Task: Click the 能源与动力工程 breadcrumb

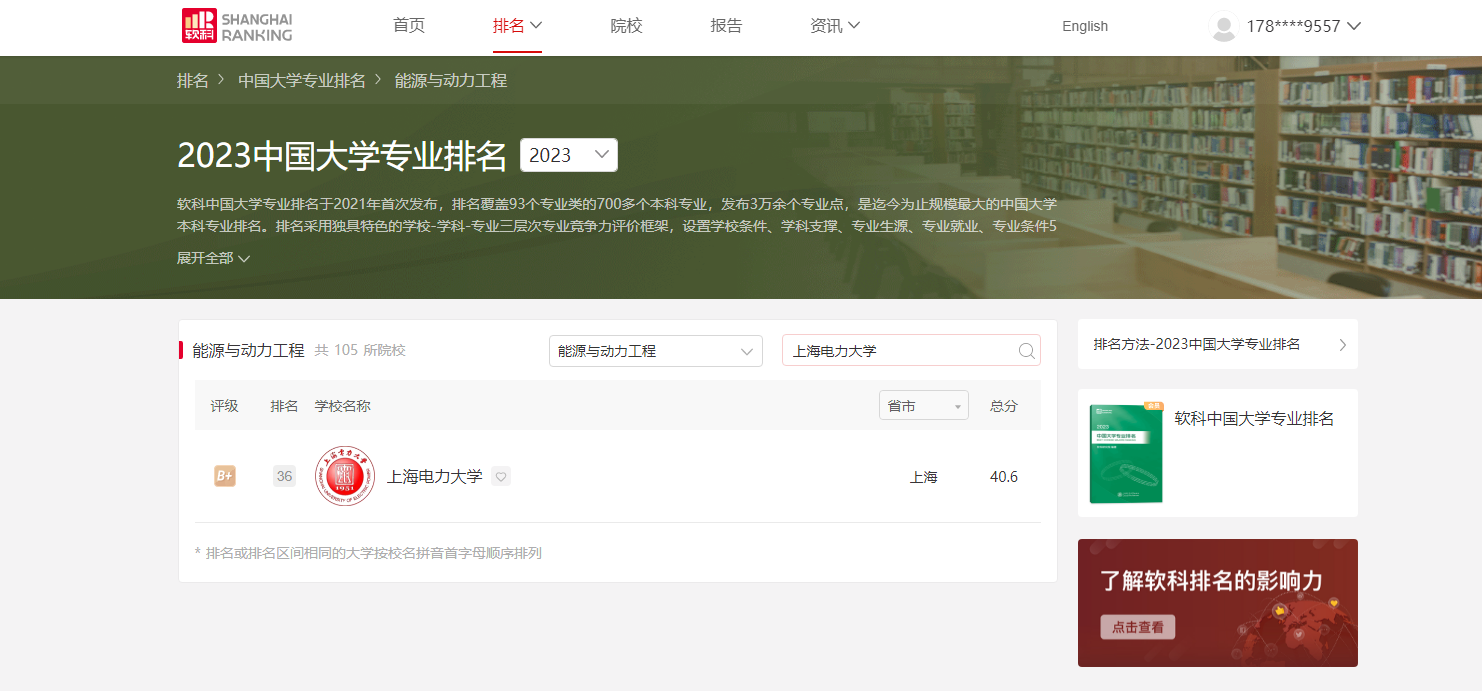Action: [451, 81]
